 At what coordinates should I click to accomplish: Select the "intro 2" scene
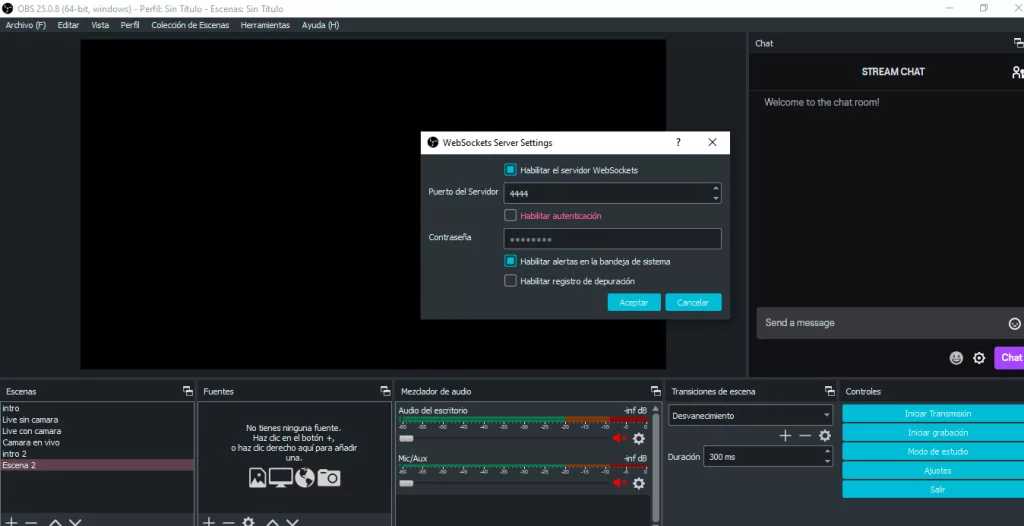(97, 453)
